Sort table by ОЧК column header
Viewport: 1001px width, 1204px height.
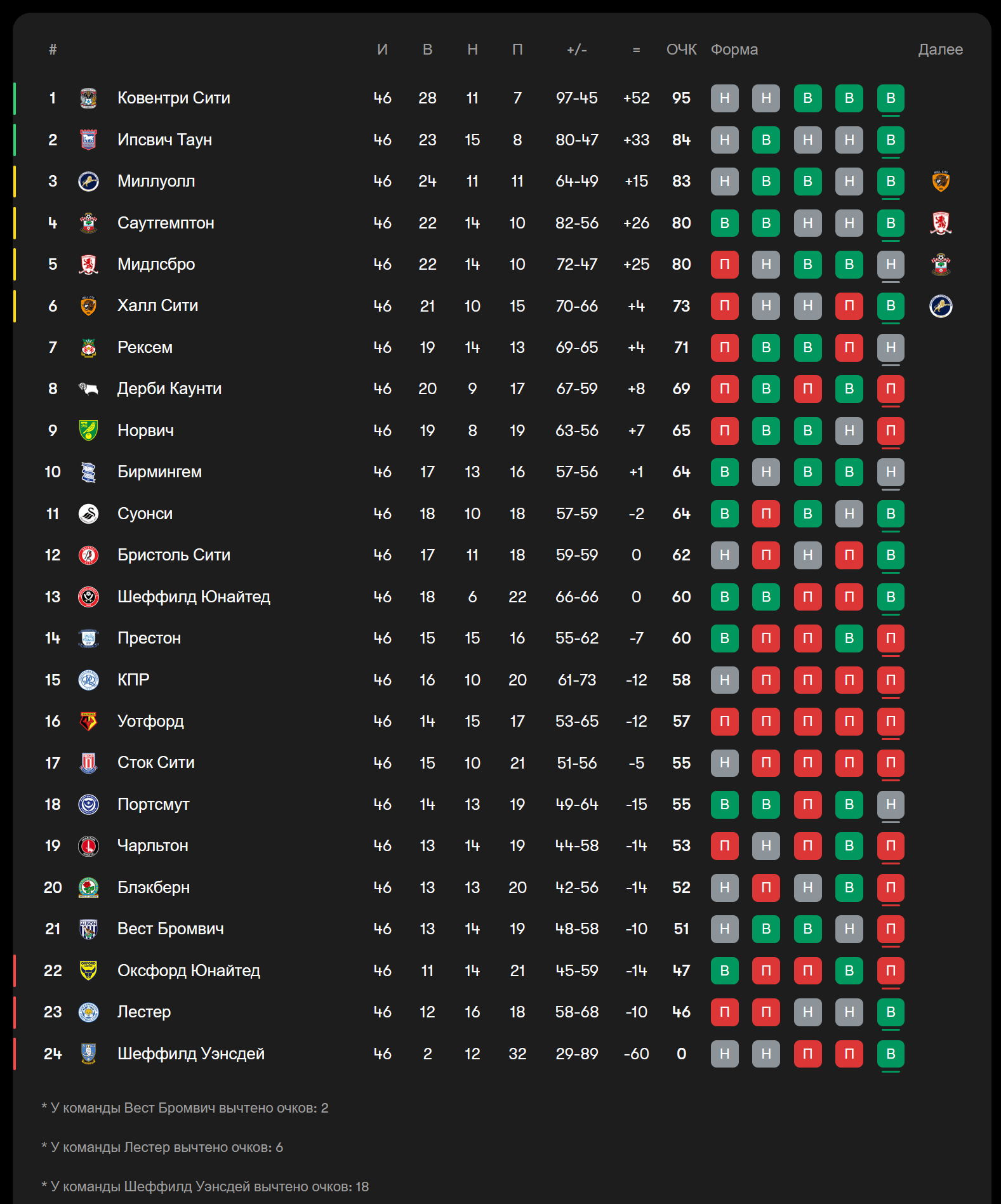point(681,50)
